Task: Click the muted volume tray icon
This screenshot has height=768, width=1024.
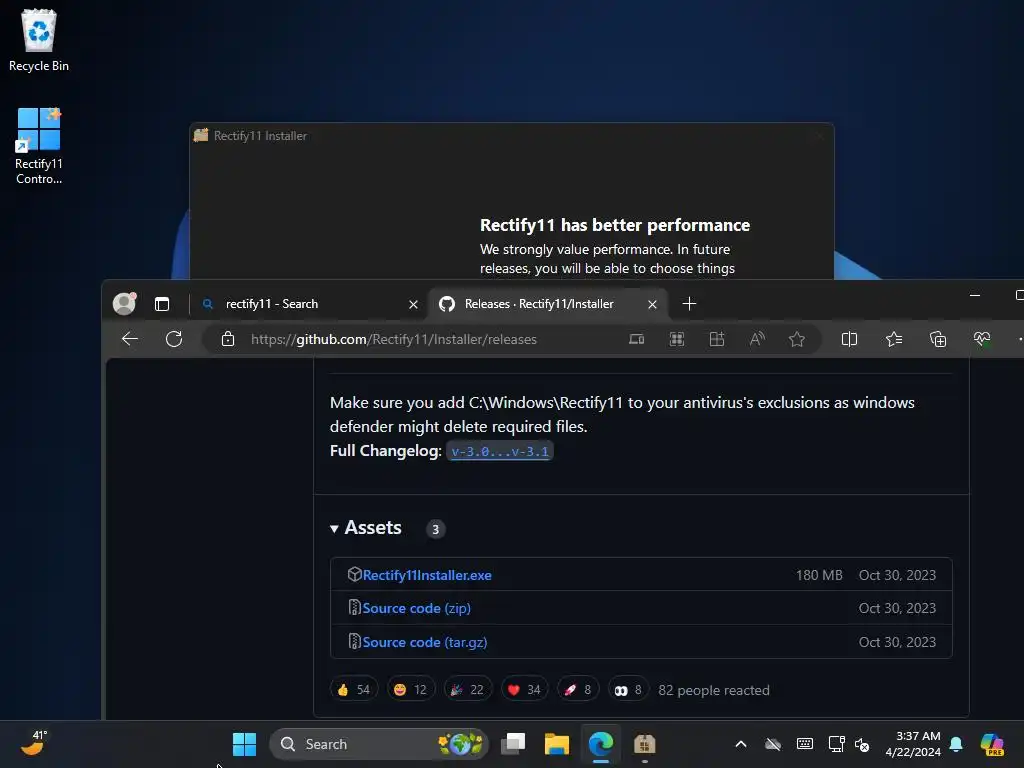Action: (x=862, y=744)
